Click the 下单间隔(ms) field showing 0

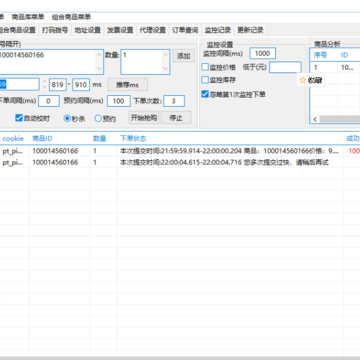coord(49,101)
